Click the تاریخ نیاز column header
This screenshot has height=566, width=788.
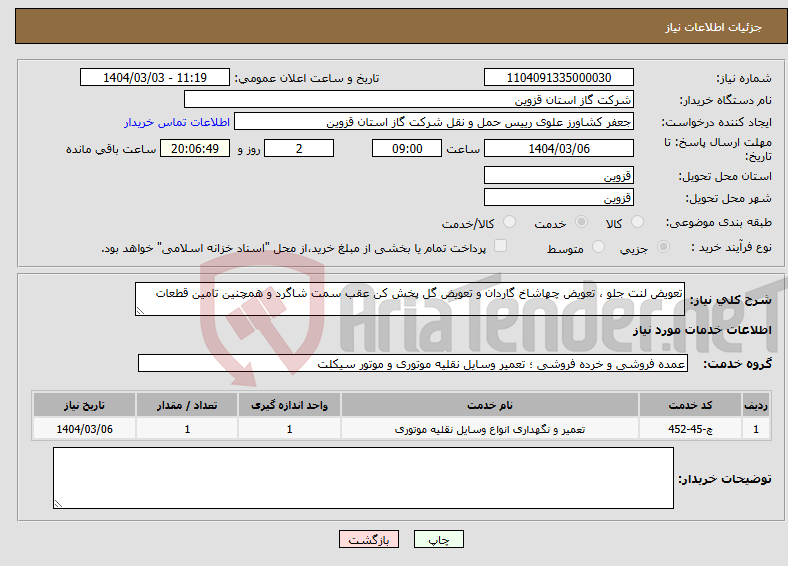(84, 405)
